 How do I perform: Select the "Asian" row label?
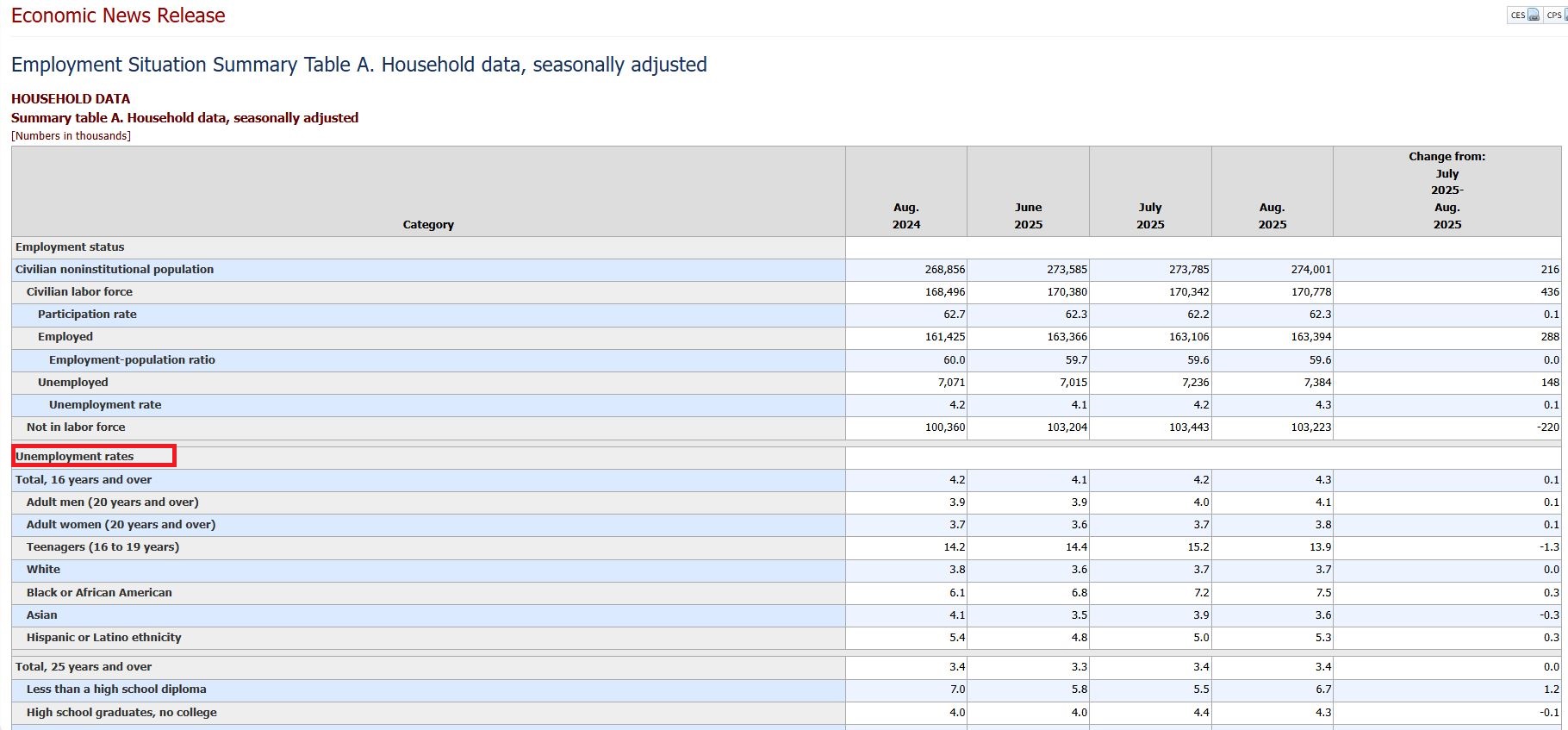click(41, 615)
